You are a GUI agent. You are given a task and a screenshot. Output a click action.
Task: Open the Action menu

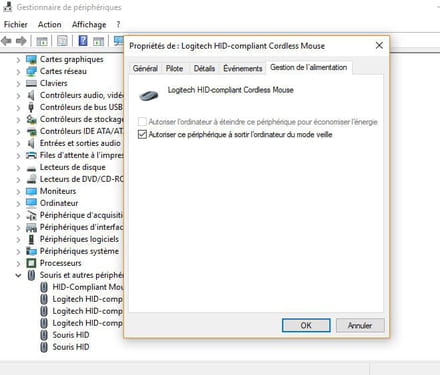[50, 25]
